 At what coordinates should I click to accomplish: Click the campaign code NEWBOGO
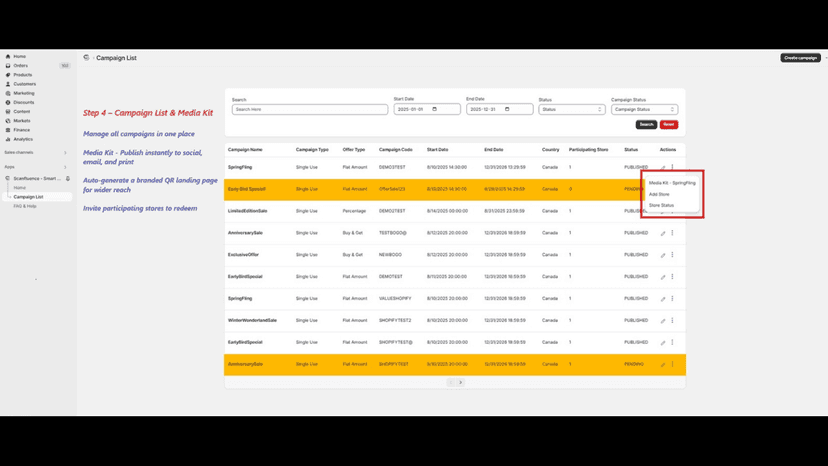(390, 255)
